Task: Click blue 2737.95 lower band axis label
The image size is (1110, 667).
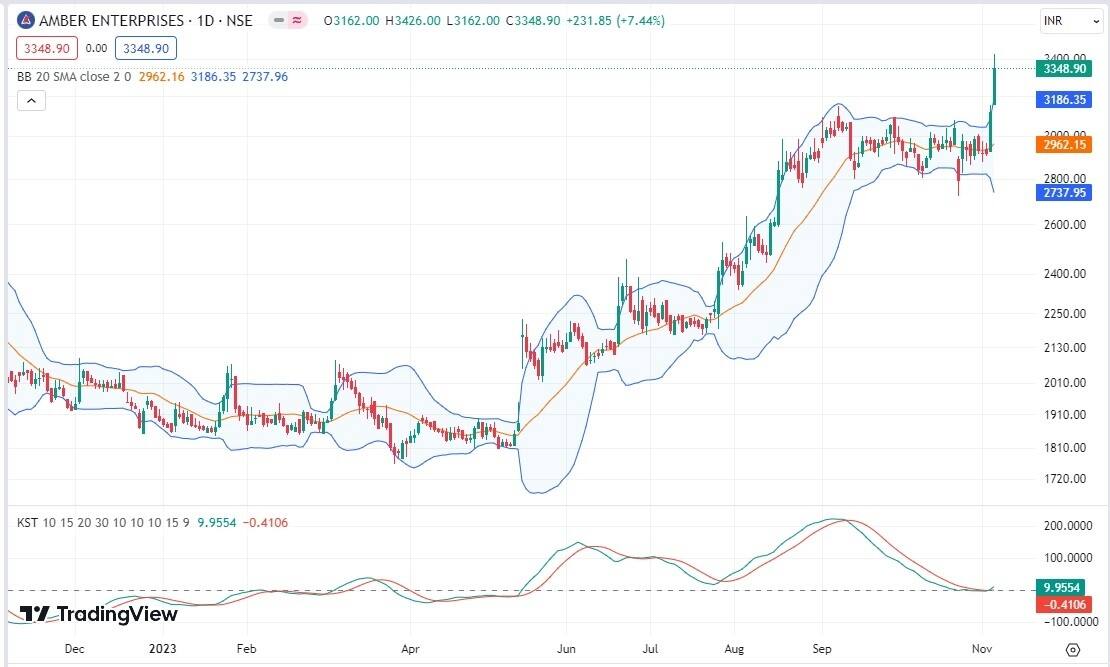Action: click(1064, 193)
